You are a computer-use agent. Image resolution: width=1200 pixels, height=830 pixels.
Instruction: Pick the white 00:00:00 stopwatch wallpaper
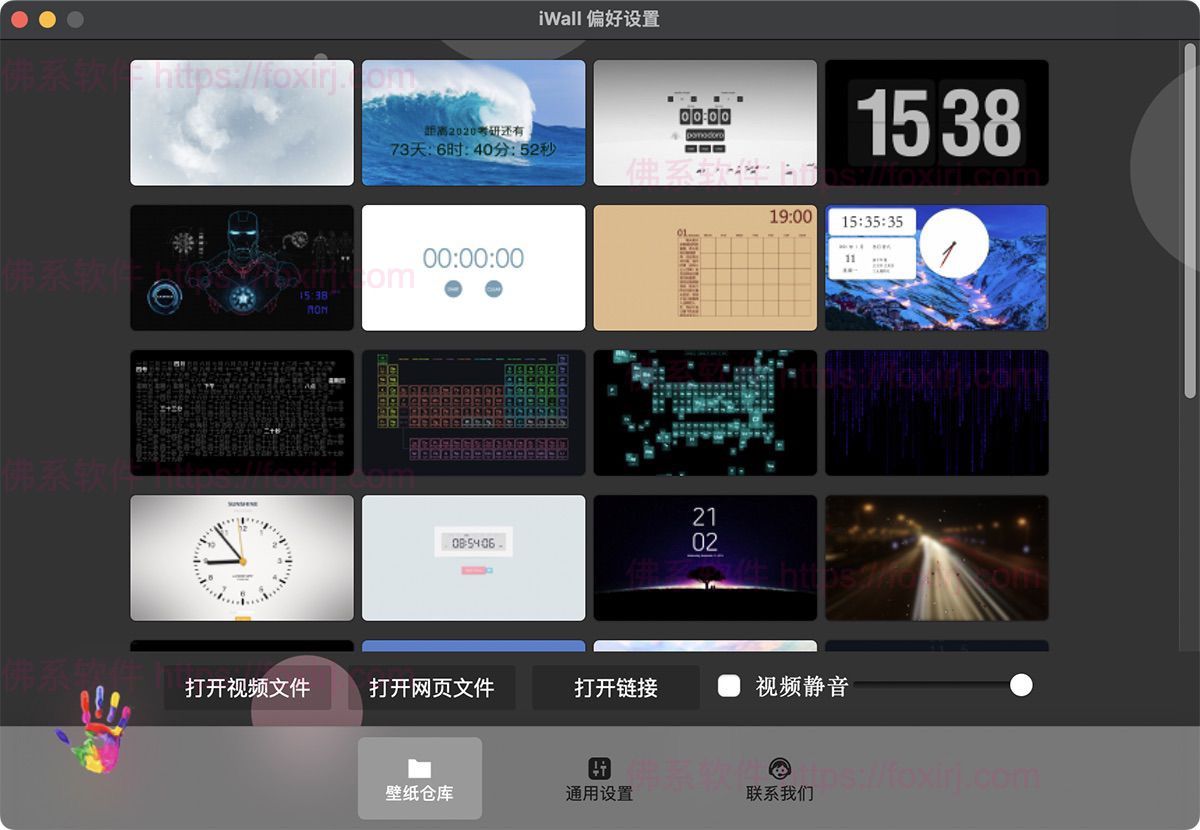click(473, 268)
